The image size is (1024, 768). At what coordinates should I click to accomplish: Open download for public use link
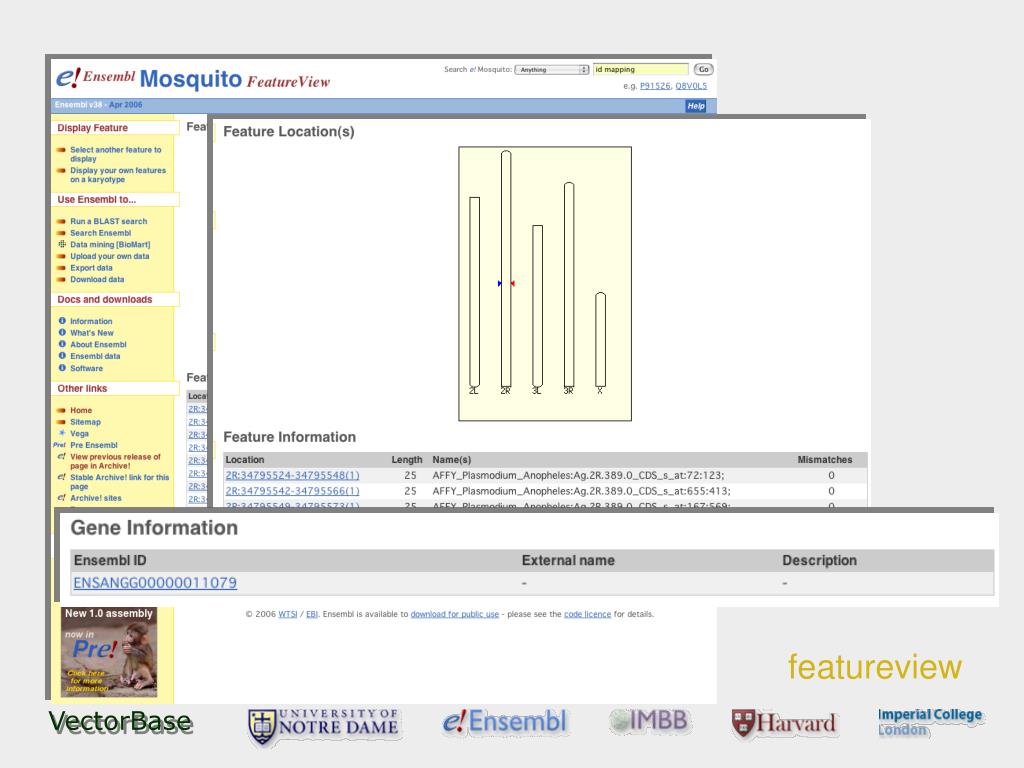point(455,615)
